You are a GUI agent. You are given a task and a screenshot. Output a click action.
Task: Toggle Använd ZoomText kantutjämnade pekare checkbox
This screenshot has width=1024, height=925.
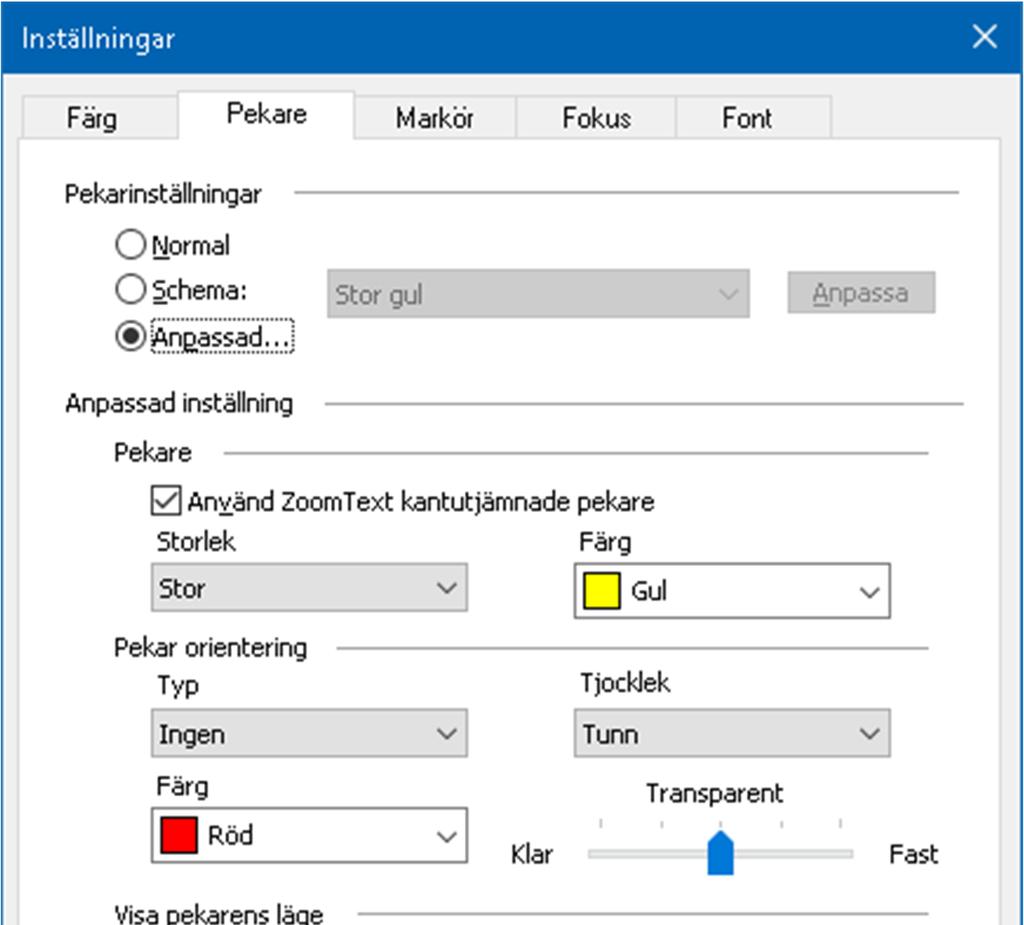[x=164, y=500]
